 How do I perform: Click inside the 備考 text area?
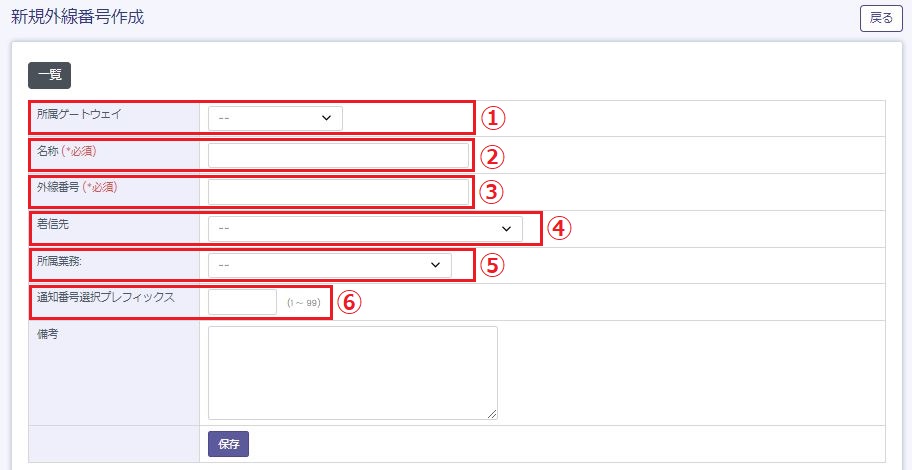(x=352, y=372)
